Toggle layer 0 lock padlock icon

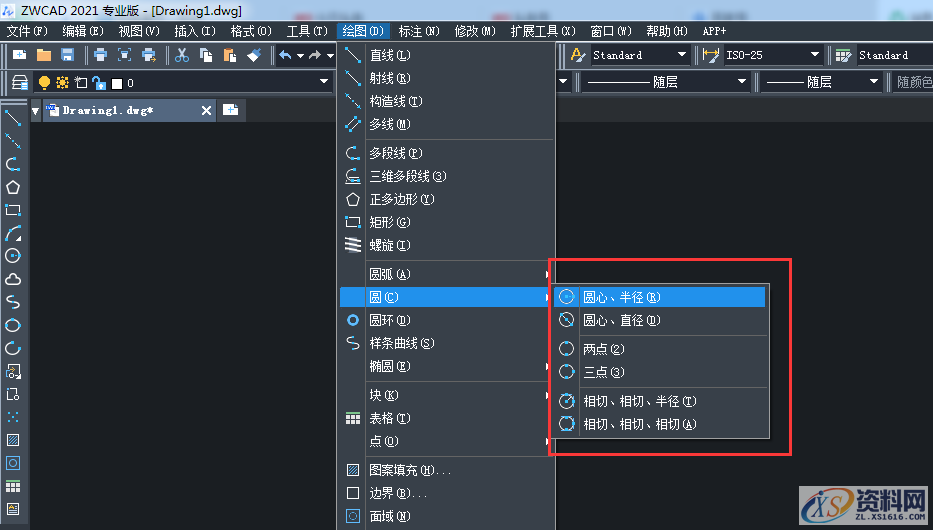(99, 83)
